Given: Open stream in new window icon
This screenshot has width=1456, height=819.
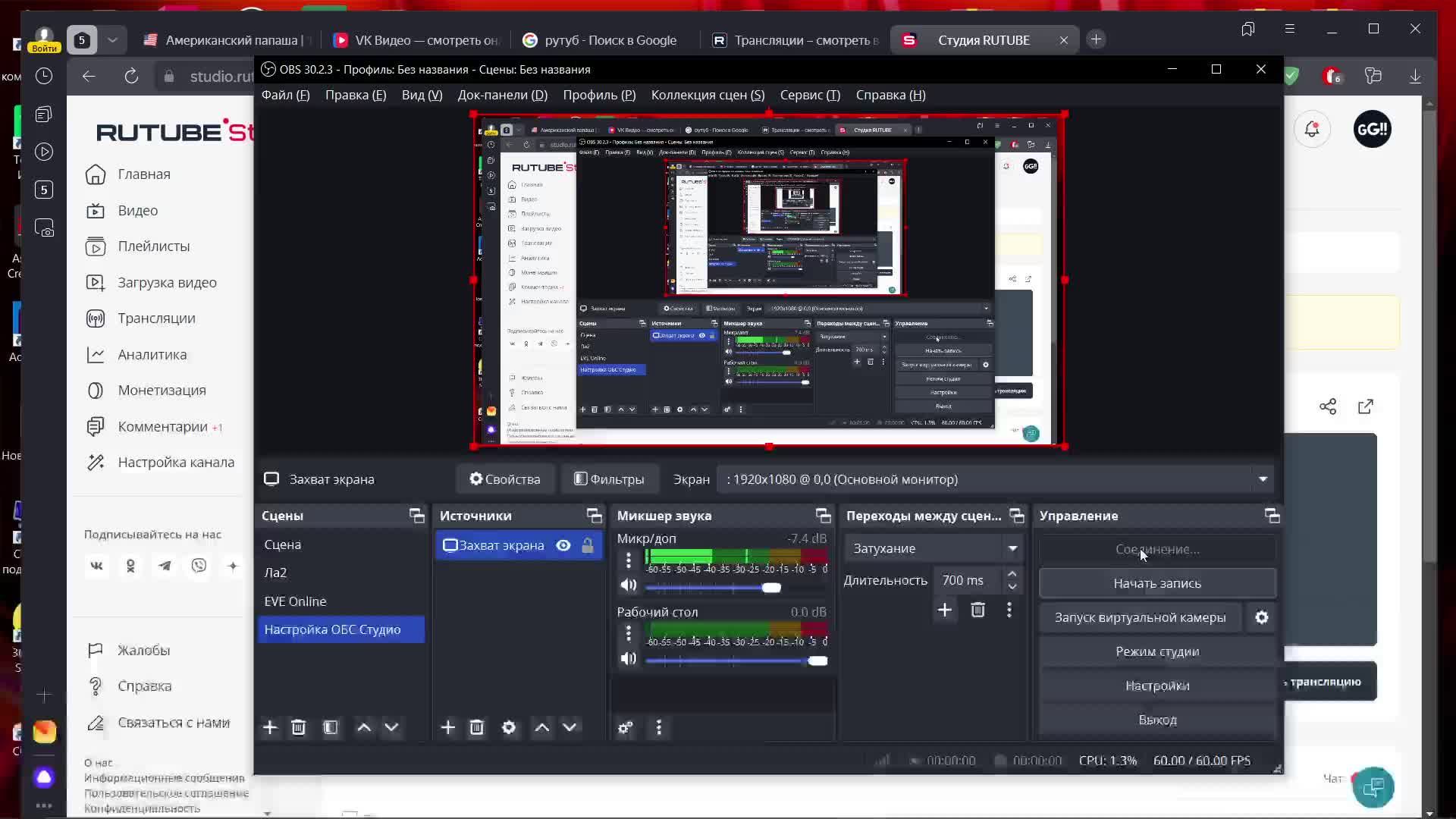Looking at the screenshot, I should (x=1366, y=407).
